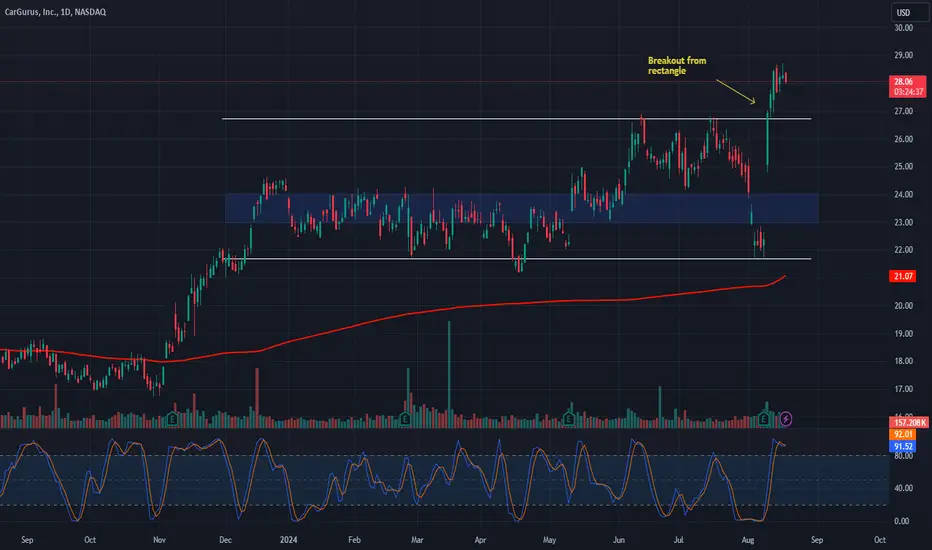This screenshot has width=932, height=550.
Task: Click the CarGurus, Inc. symbol title
Action: click(x=55, y=12)
